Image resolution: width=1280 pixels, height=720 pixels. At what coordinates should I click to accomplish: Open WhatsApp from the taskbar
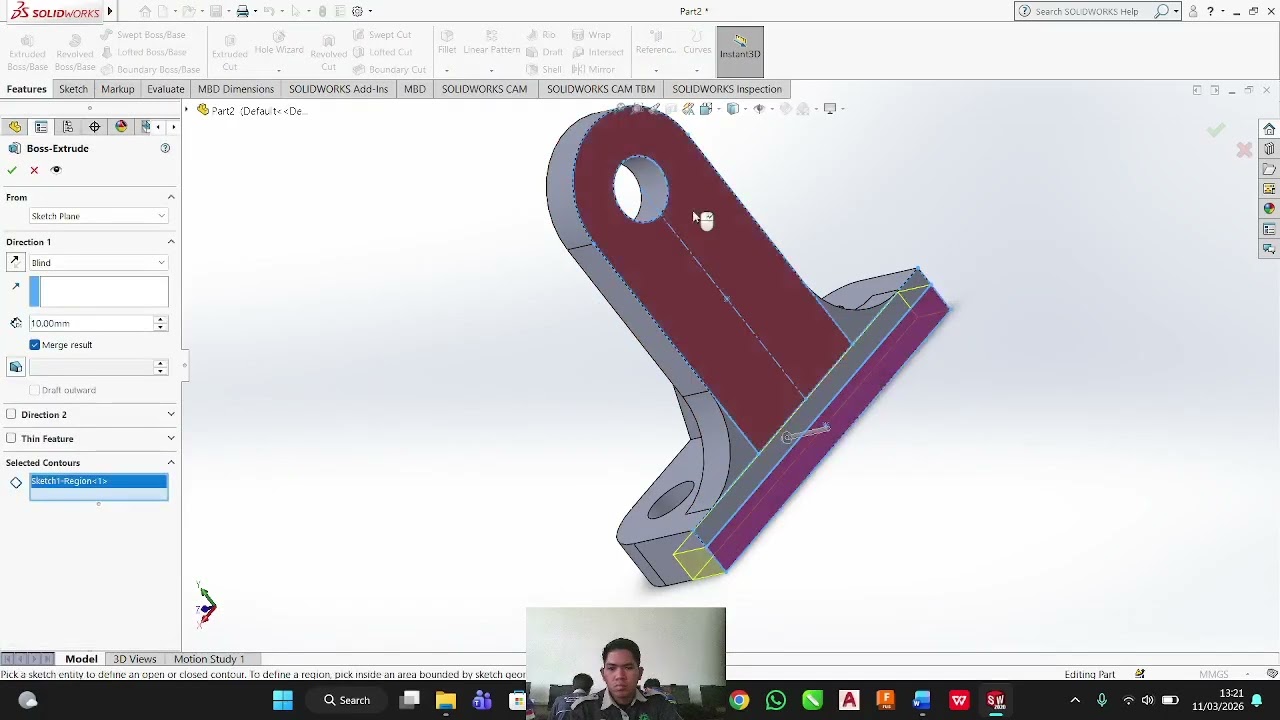(776, 700)
